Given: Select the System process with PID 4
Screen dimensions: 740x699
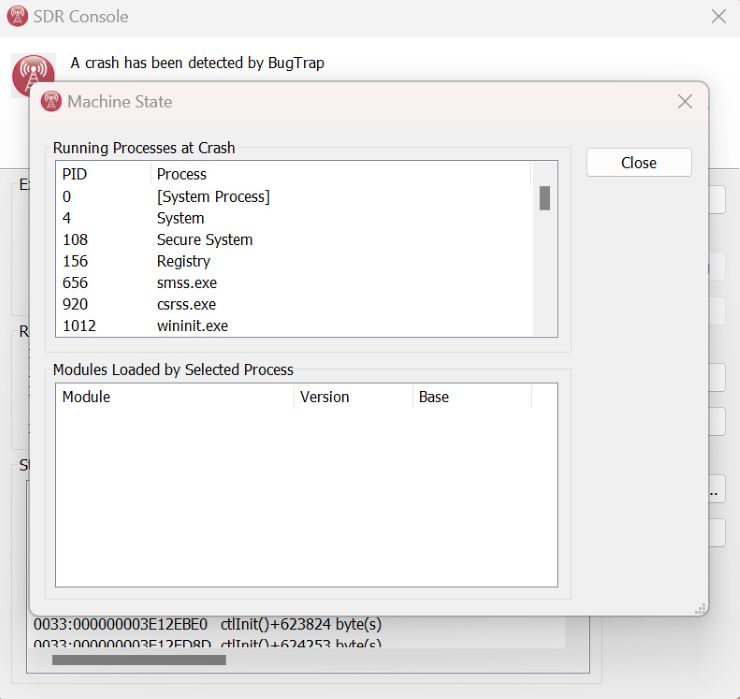Looking at the screenshot, I should coord(295,218).
